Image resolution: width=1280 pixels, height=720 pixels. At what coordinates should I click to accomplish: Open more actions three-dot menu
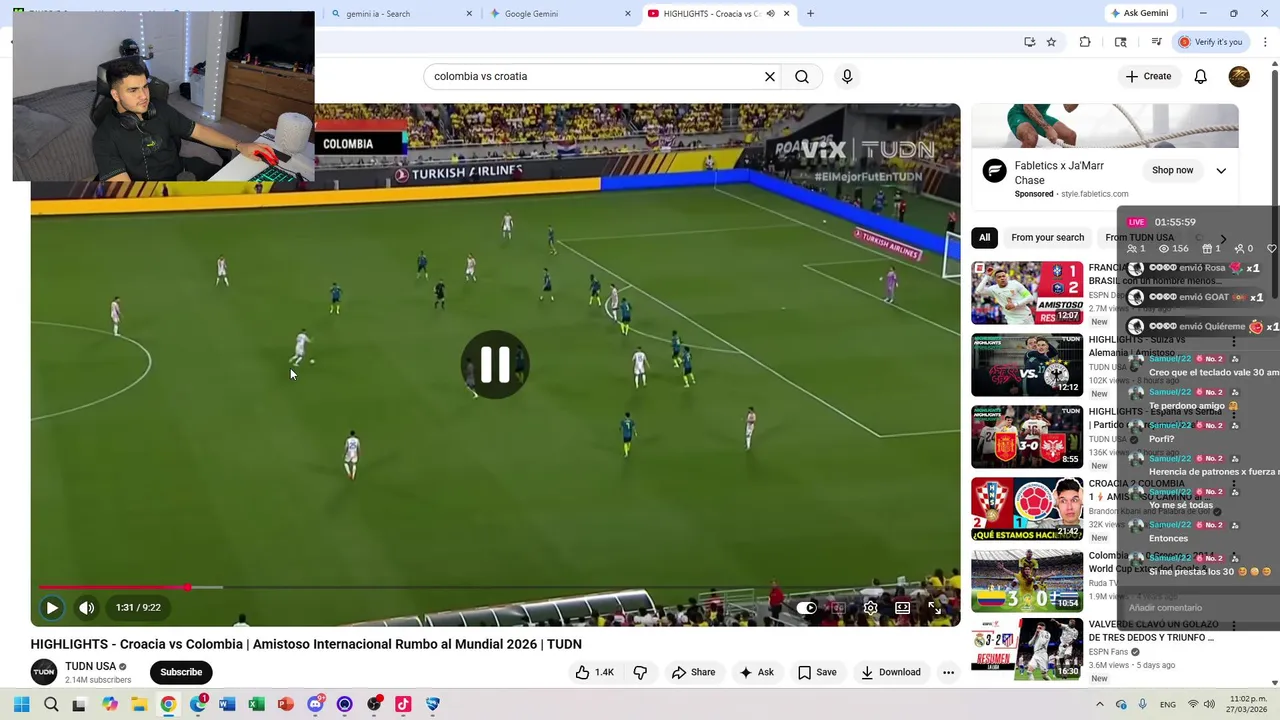[x=948, y=672]
